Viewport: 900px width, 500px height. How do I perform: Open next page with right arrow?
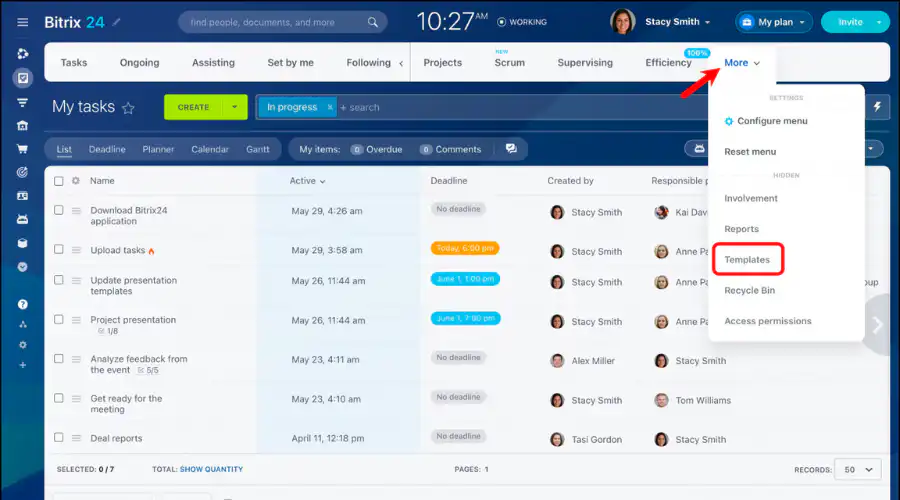pyautogui.click(x=878, y=325)
